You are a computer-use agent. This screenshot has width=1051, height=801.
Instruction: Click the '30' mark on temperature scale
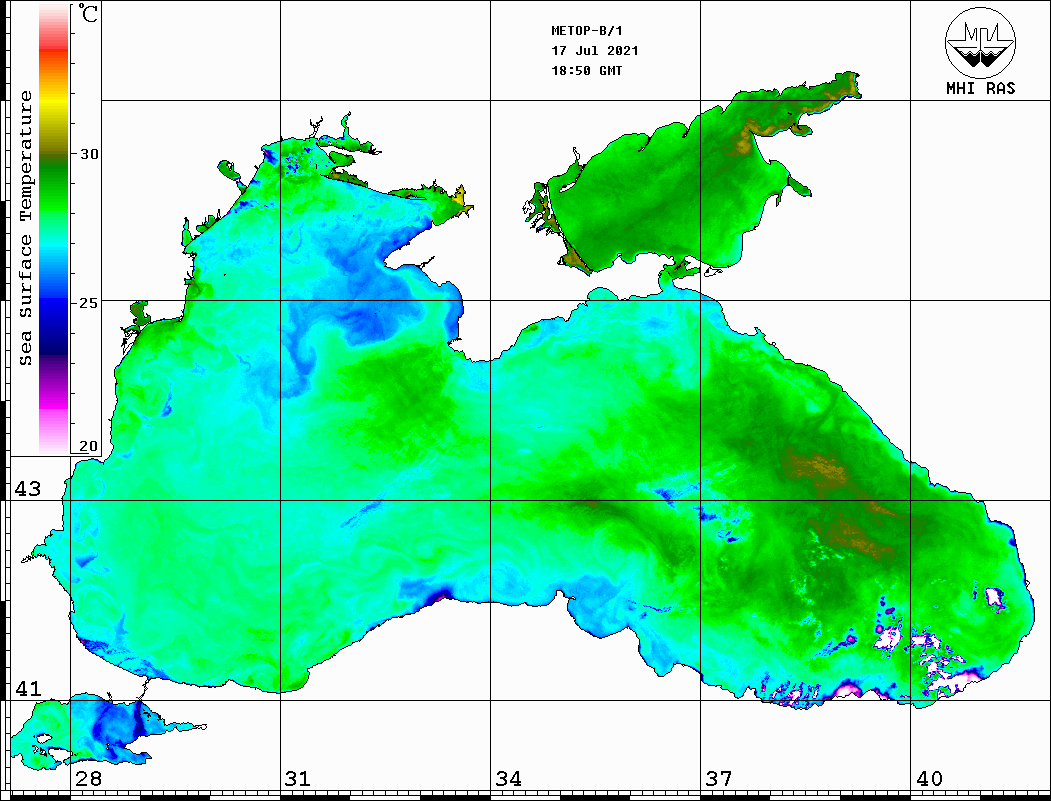[88, 153]
